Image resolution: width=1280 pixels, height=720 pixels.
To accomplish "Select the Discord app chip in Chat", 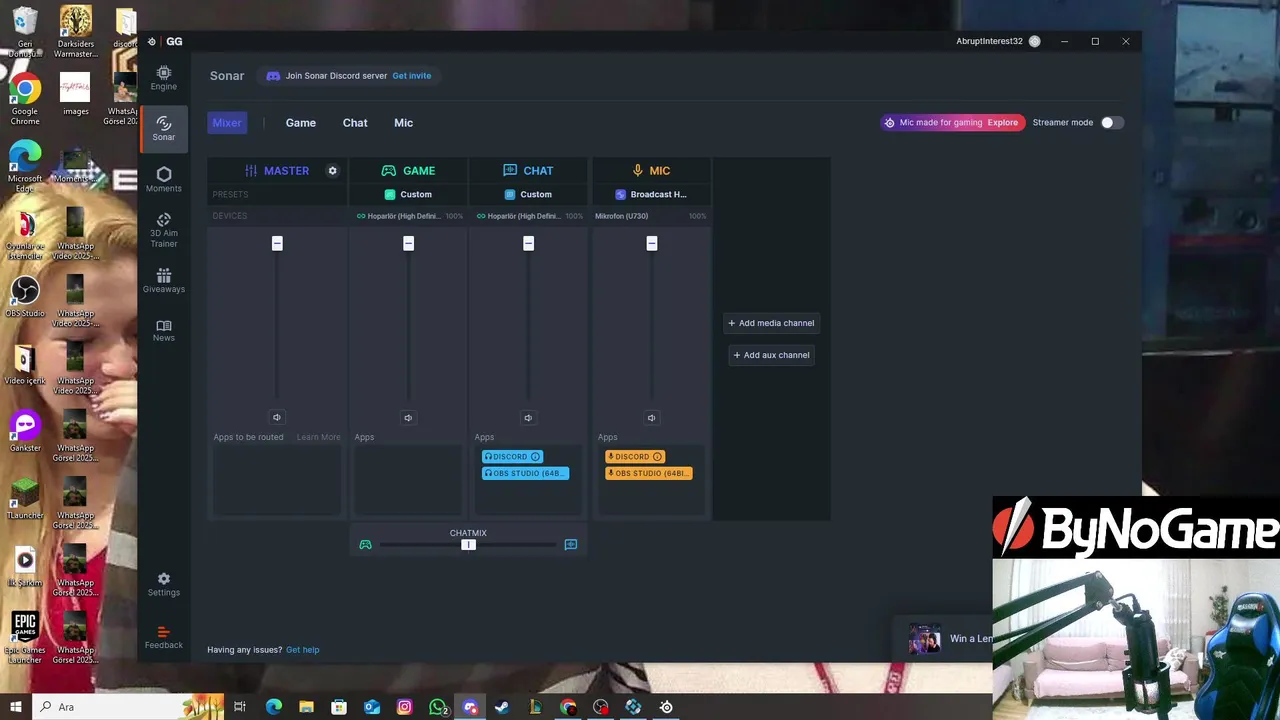I will 512,457.
